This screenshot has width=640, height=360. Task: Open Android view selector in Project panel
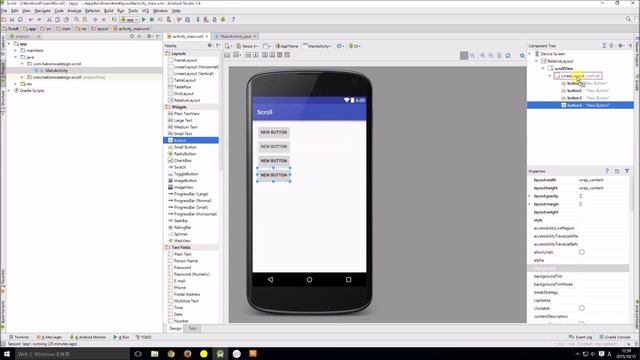click(x=25, y=36)
